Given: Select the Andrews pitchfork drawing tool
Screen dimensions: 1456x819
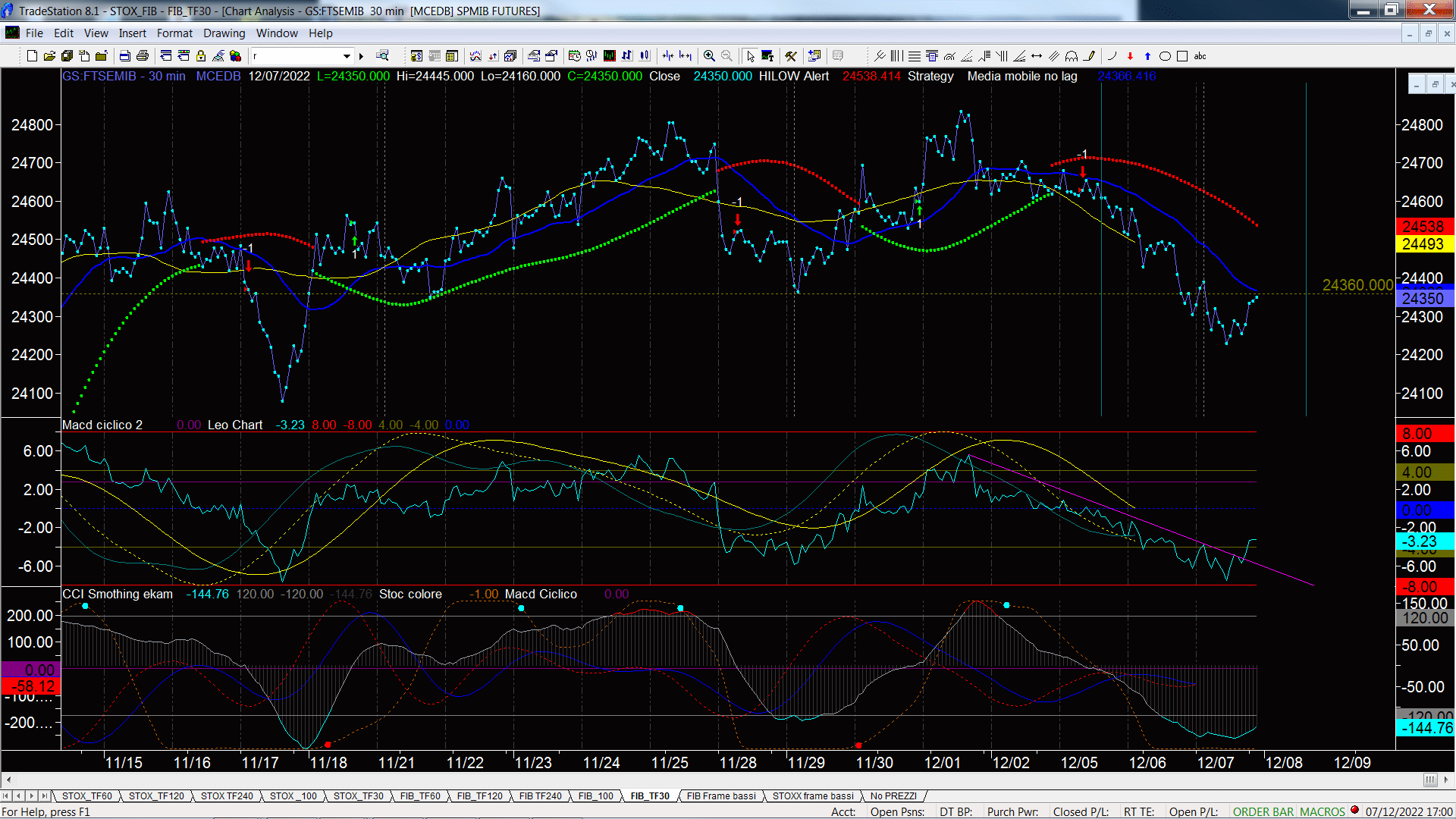Looking at the screenshot, I should tap(880, 56).
